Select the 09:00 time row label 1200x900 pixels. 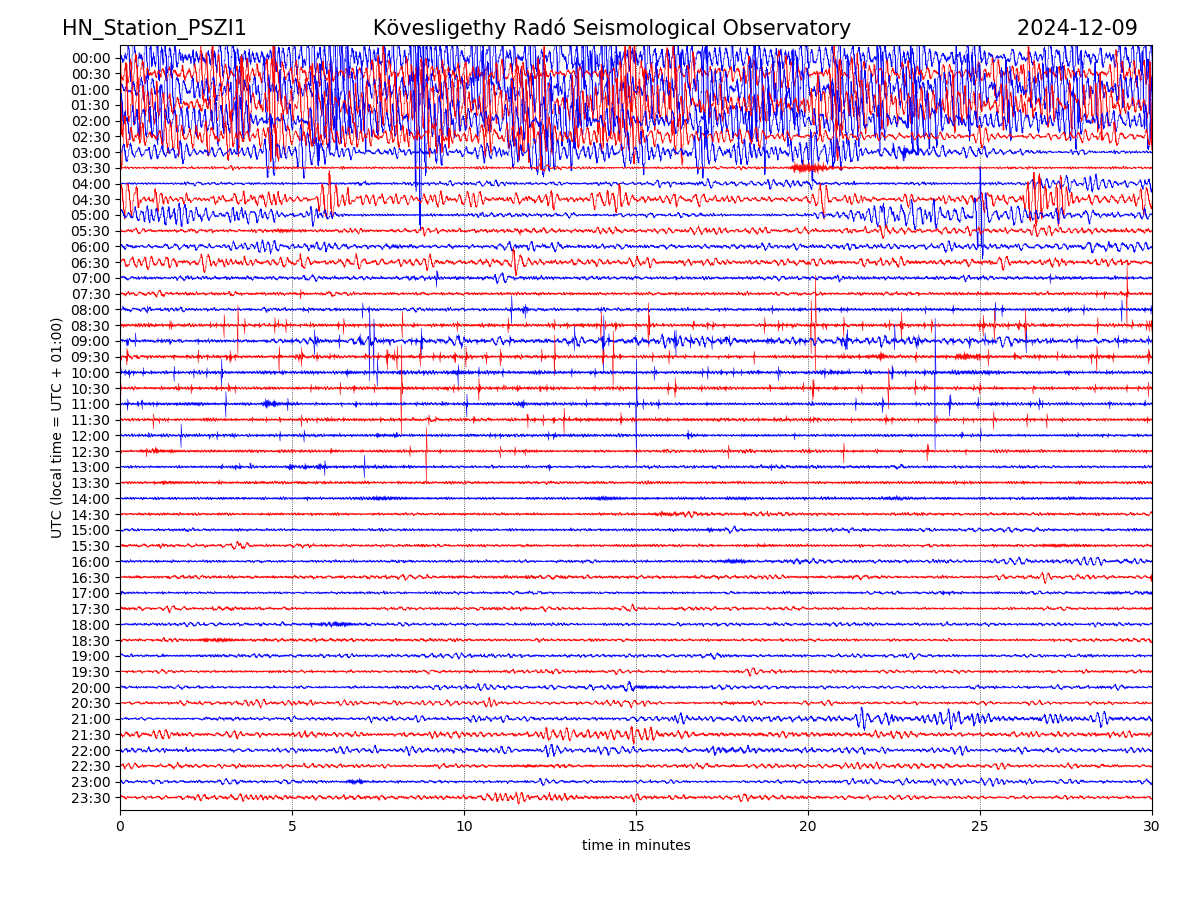(91, 341)
